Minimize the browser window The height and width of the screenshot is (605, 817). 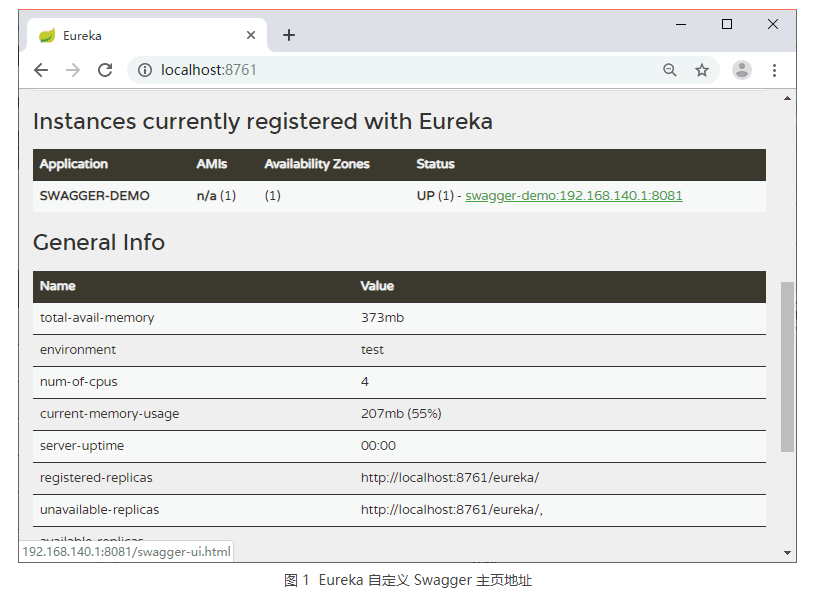tap(680, 24)
